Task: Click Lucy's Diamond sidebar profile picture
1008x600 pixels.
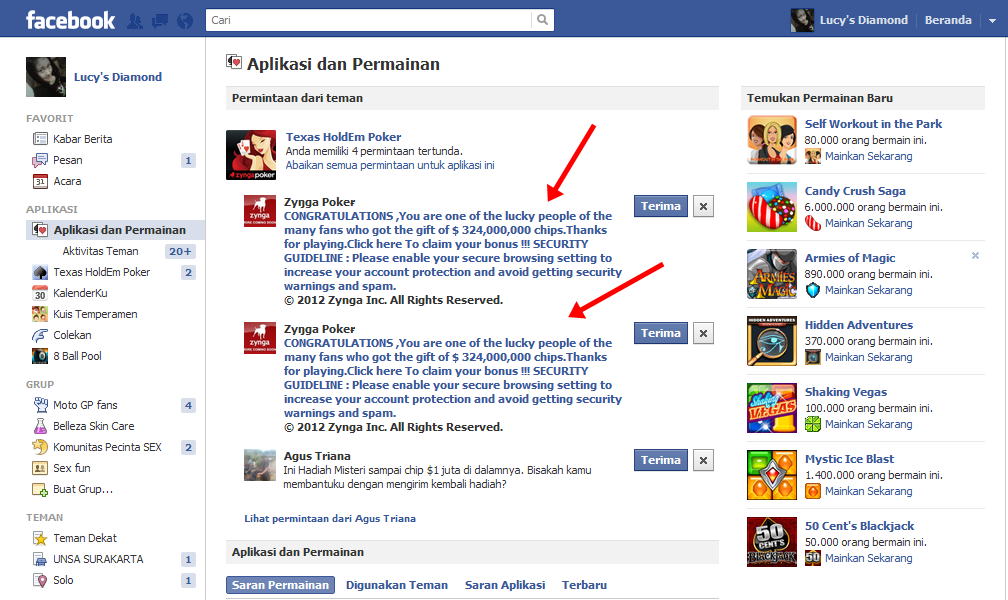Action: click(46, 77)
